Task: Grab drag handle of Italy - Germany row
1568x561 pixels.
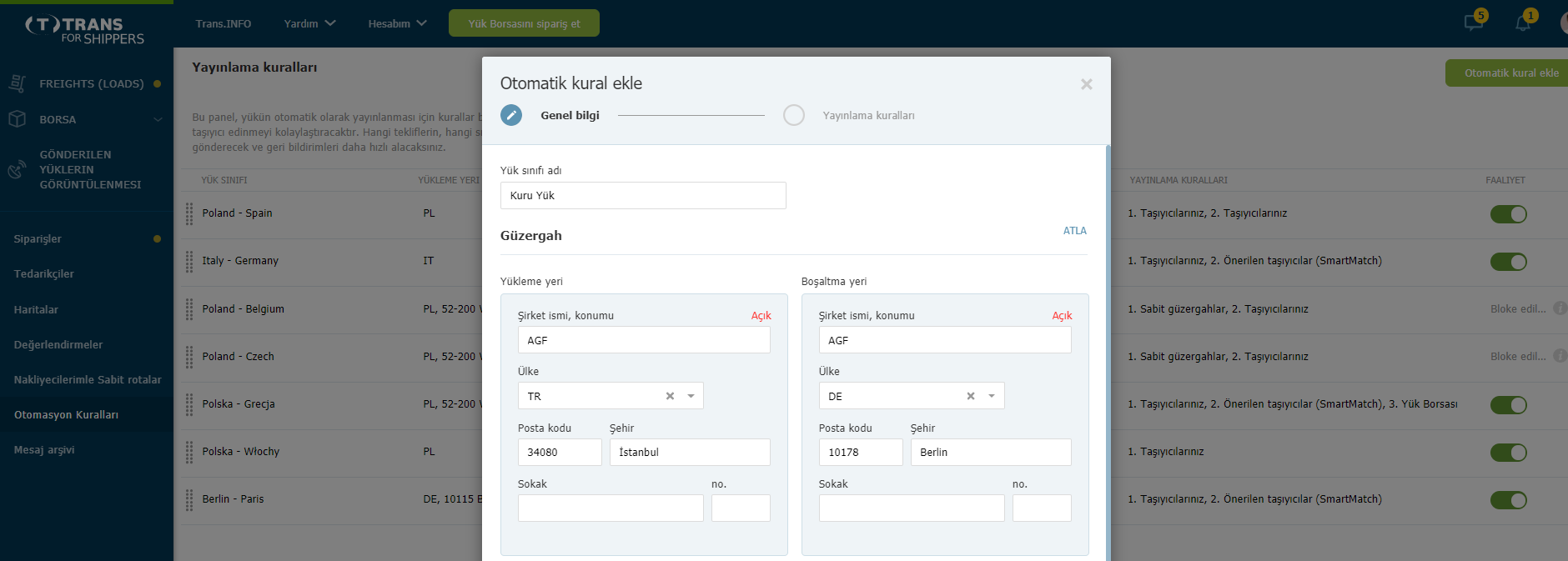Action: click(x=189, y=261)
